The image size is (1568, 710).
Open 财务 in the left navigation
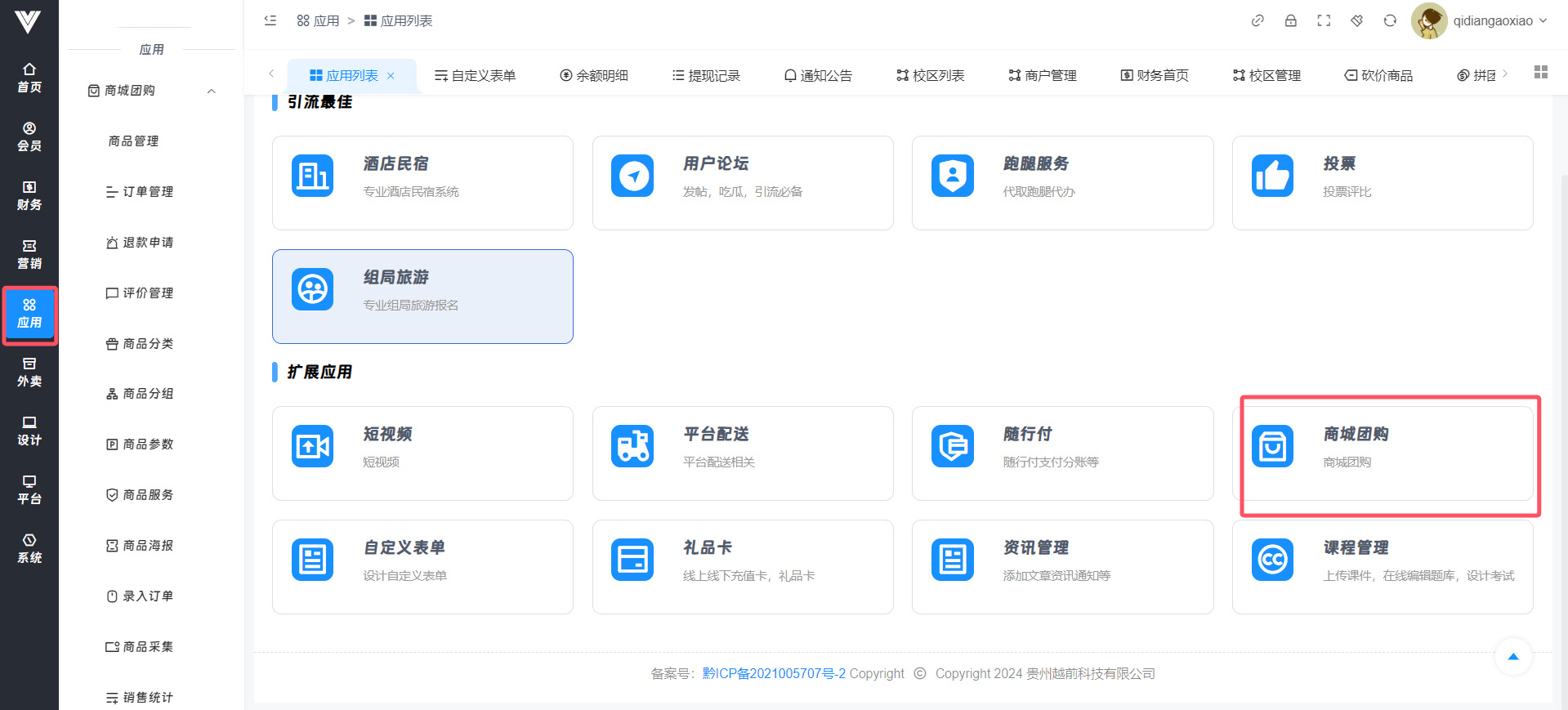pos(29,196)
